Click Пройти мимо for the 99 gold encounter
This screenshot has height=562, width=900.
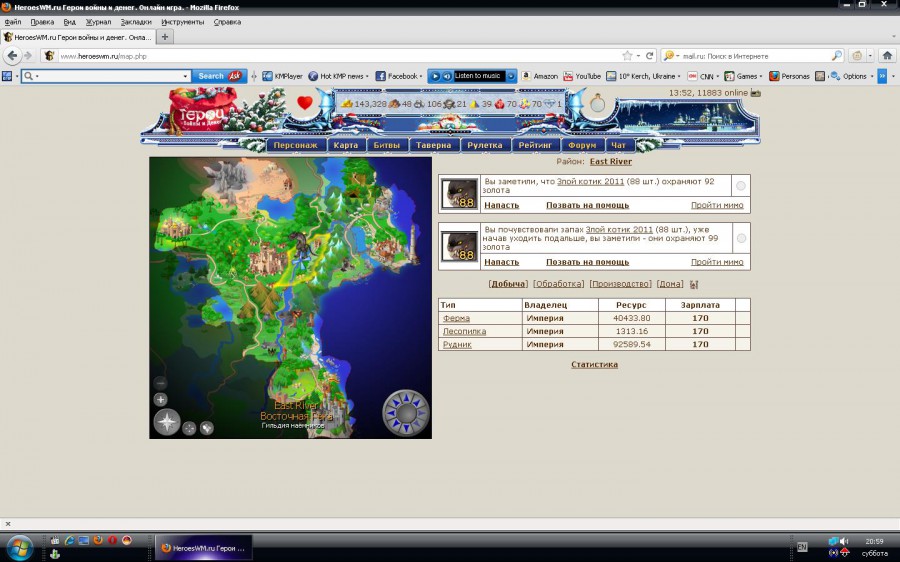pyautogui.click(x=717, y=262)
